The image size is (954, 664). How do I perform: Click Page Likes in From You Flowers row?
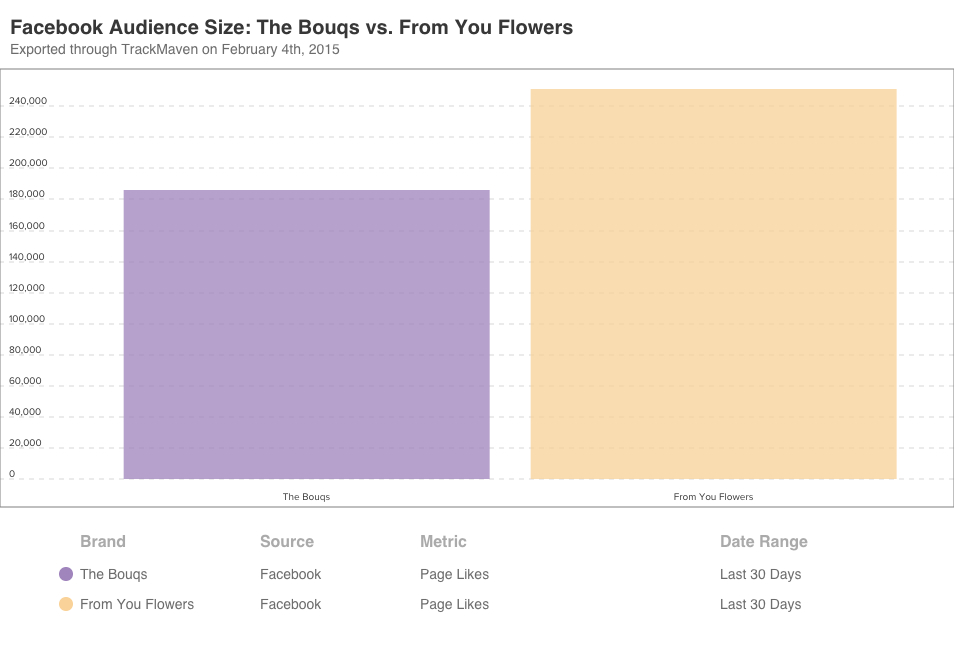click(x=454, y=604)
